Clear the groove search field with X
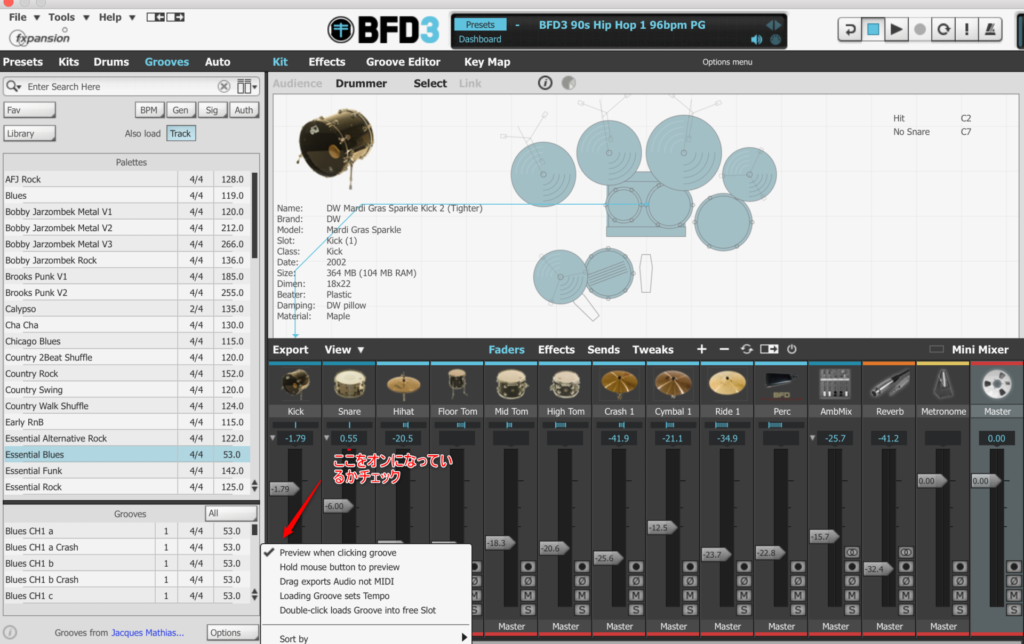This screenshot has width=1024, height=644. pos(224,87)
